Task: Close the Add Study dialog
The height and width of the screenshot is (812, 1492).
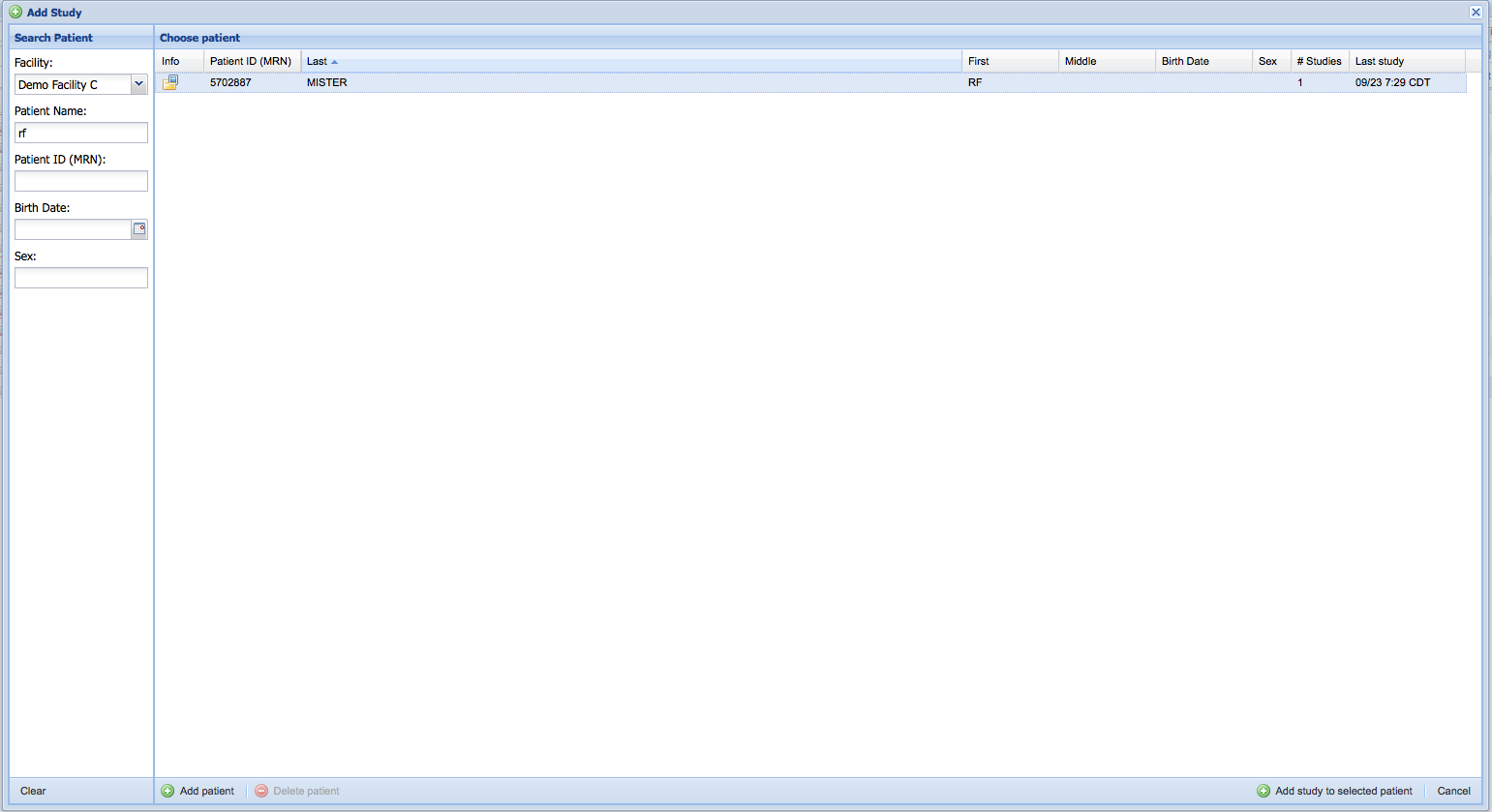Action: click(x=1476, y=13)
